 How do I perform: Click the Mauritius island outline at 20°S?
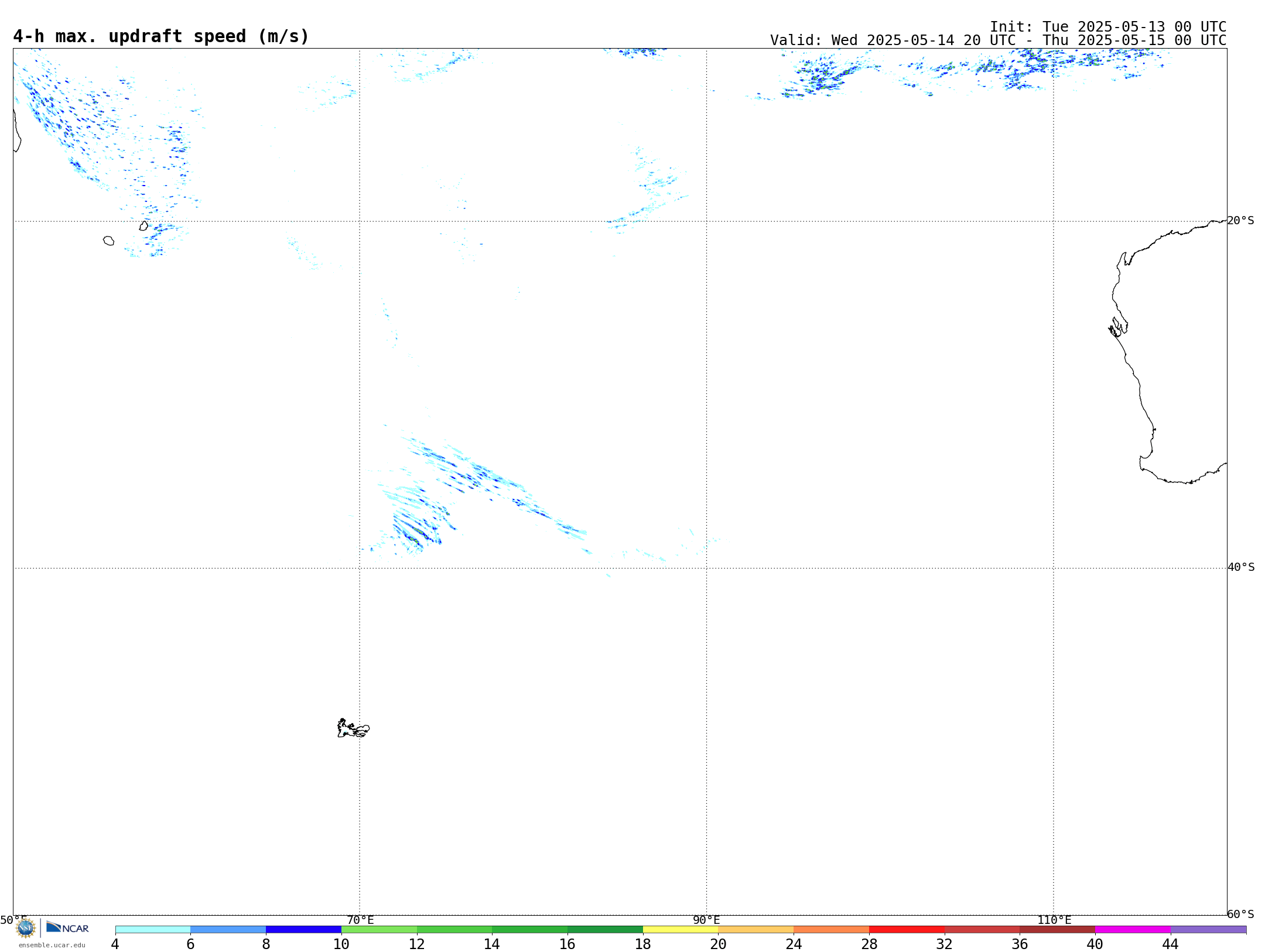(x=143, y=225)
